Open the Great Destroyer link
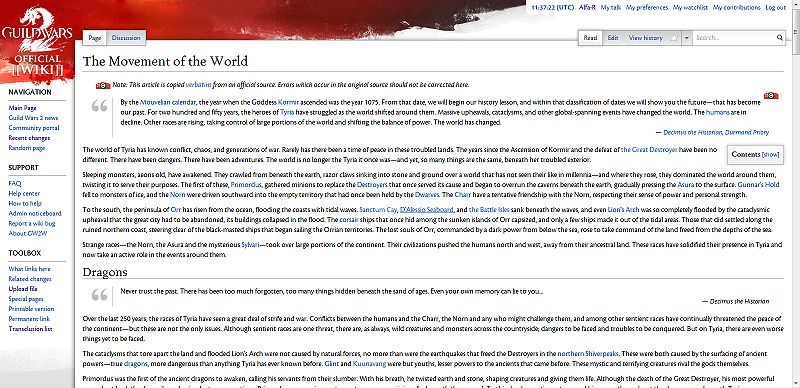Viewport: 800px width, 388px height. click(649, 150)
